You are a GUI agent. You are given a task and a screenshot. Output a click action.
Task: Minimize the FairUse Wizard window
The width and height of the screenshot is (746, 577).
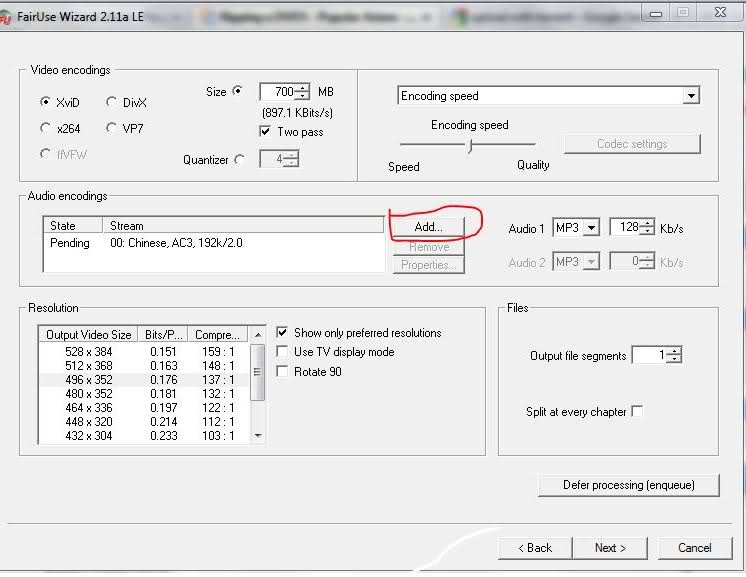click(x=656, y=13)
